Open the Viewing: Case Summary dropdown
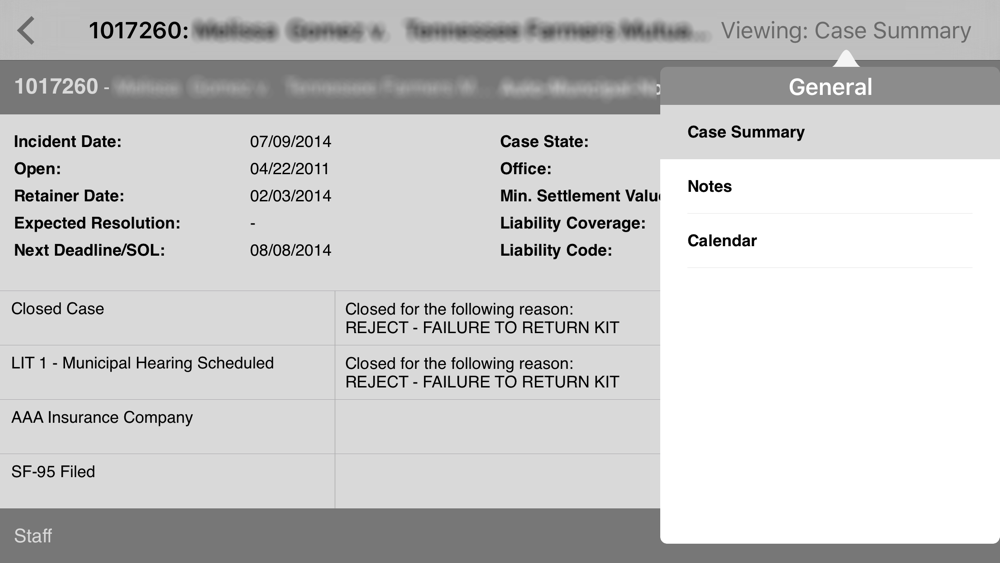This screenshot has width=1000, height=563. coord(846,31)
